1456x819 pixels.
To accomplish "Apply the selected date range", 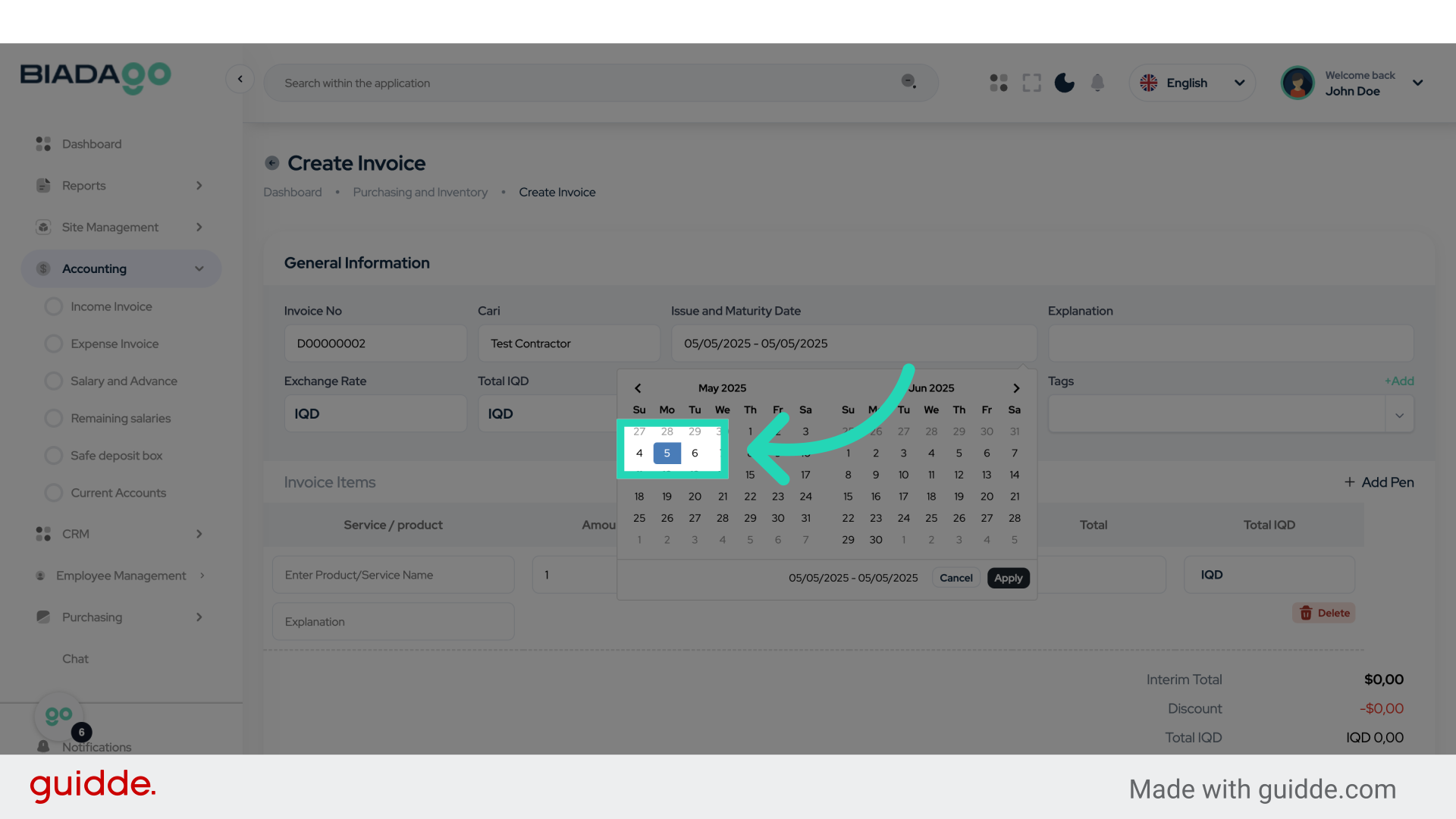I will tap(1008, 578).
